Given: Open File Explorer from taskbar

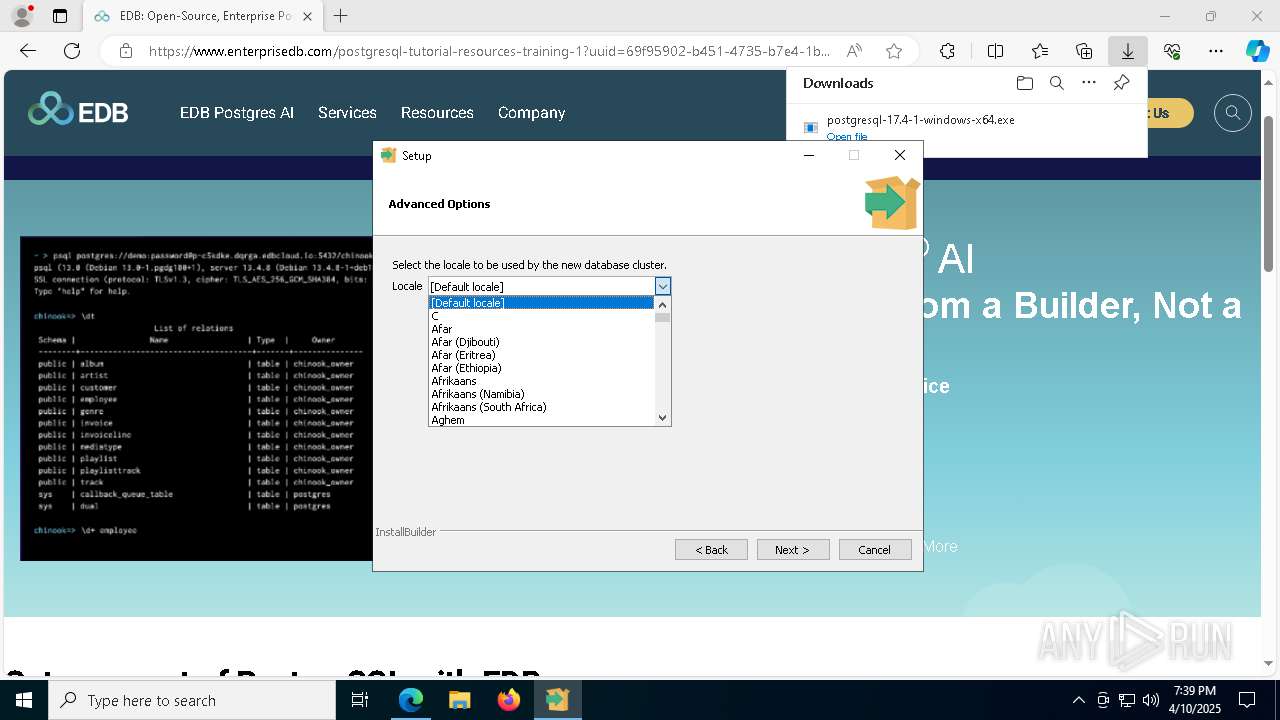Looking at the screenshot, I should 459,700.
